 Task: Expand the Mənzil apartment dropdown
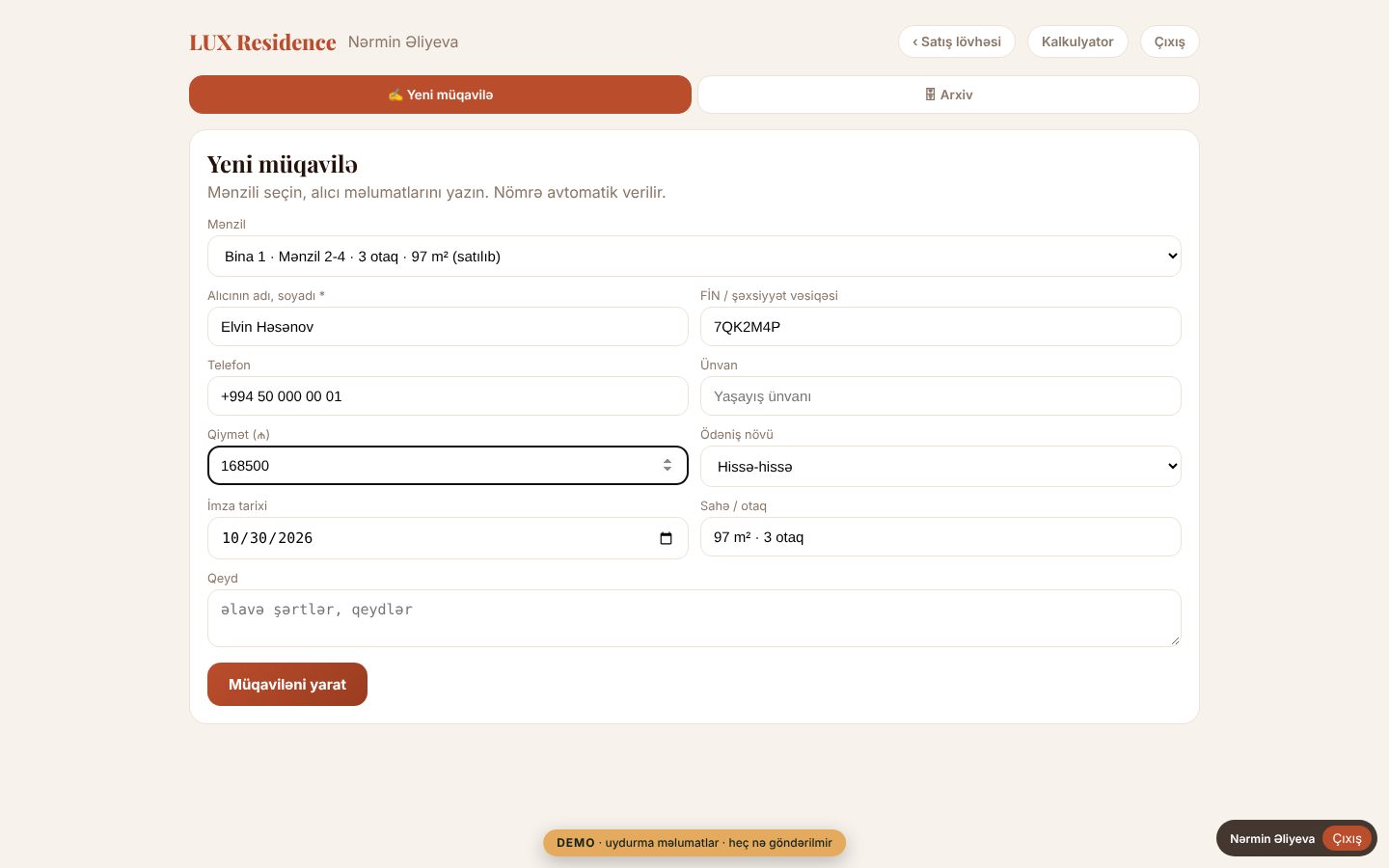click(694, 257)
